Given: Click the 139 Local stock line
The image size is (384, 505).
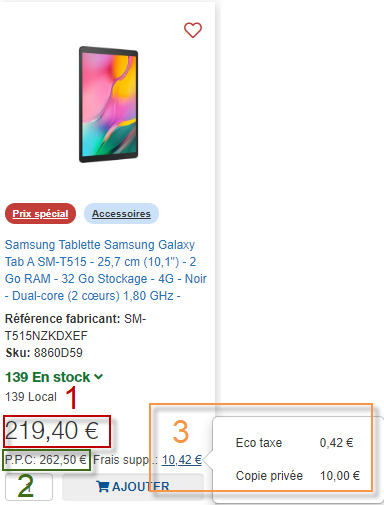Looking at the screenshot, I should (x=31, y=397).
